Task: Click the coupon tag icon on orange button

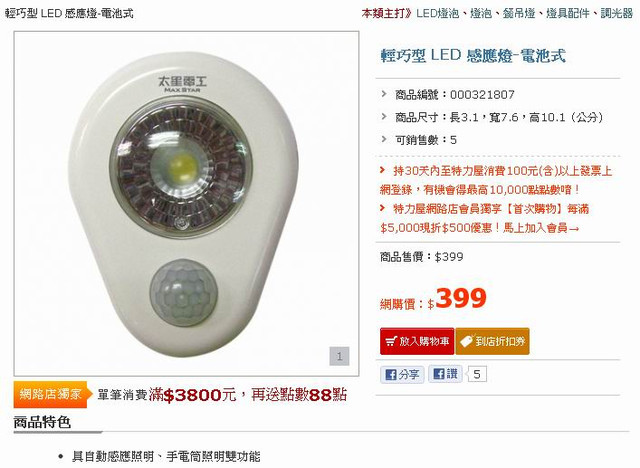Action: [467, 341]
